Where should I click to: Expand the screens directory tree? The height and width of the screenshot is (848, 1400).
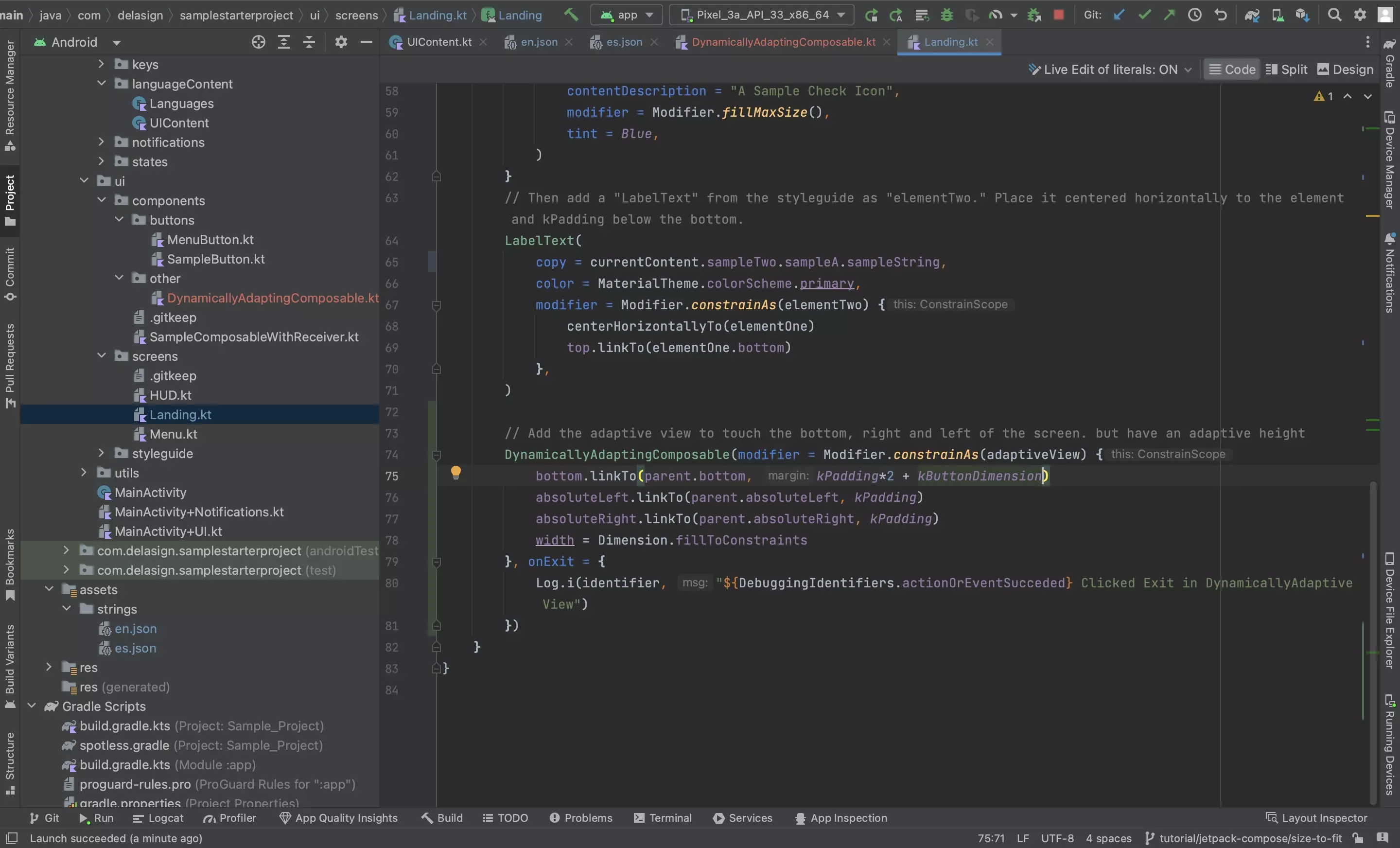pyautogui.click(x=101, y=356)
